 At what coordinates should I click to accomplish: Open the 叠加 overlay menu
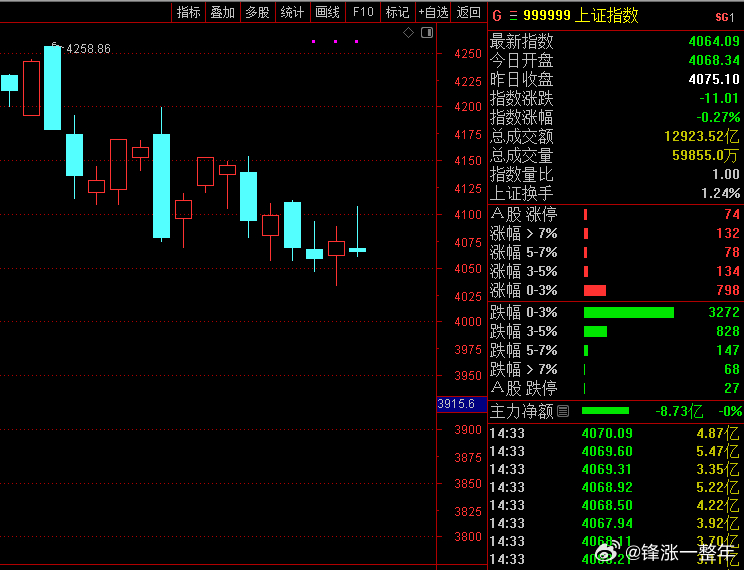coord(223,12)
